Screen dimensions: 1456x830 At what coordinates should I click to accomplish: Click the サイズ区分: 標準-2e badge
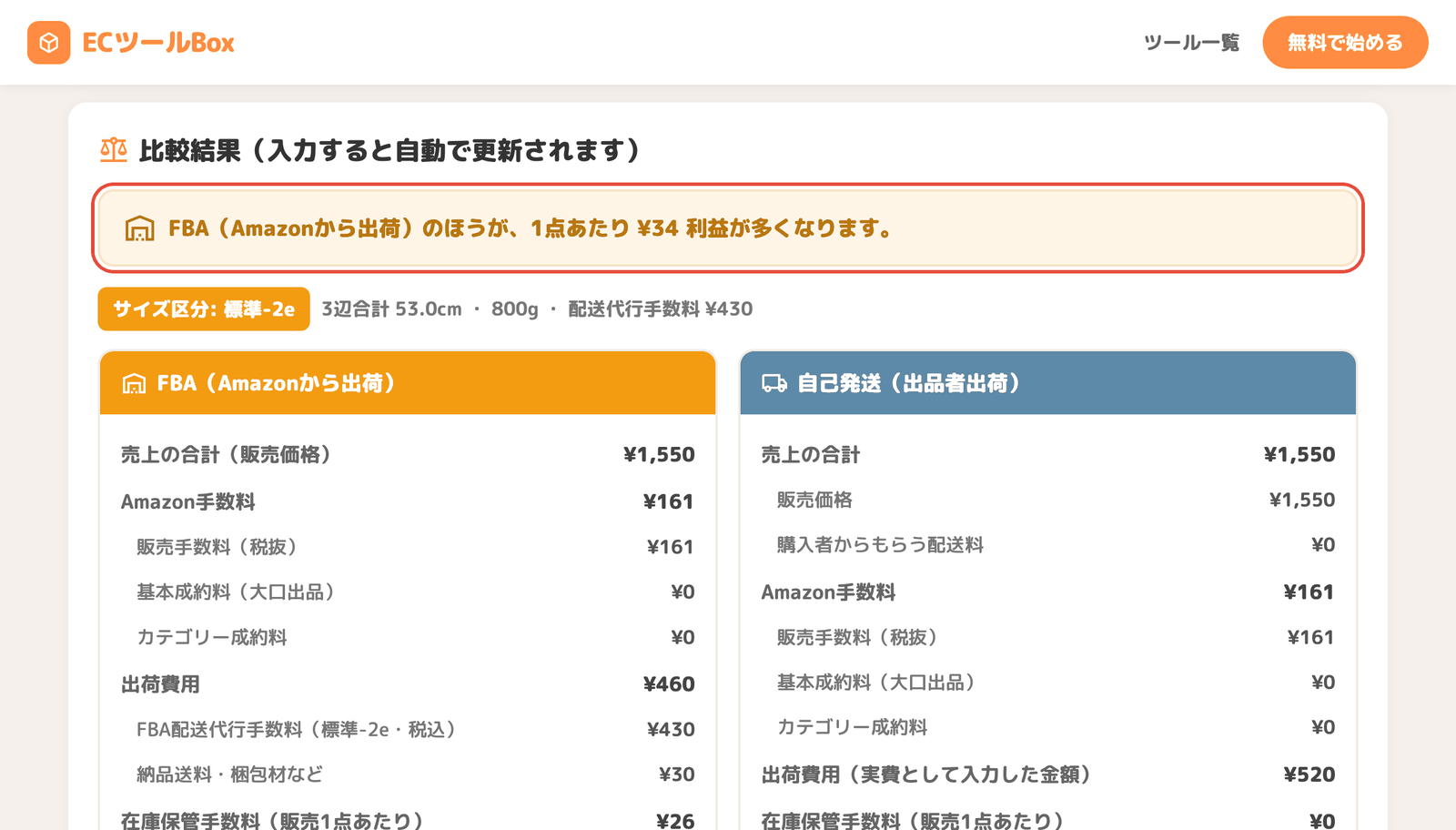204,309
